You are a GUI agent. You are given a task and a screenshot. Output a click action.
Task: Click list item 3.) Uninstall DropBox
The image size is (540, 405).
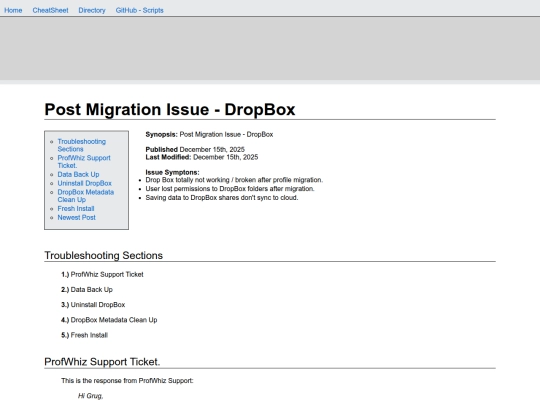[x=93, y=305]
